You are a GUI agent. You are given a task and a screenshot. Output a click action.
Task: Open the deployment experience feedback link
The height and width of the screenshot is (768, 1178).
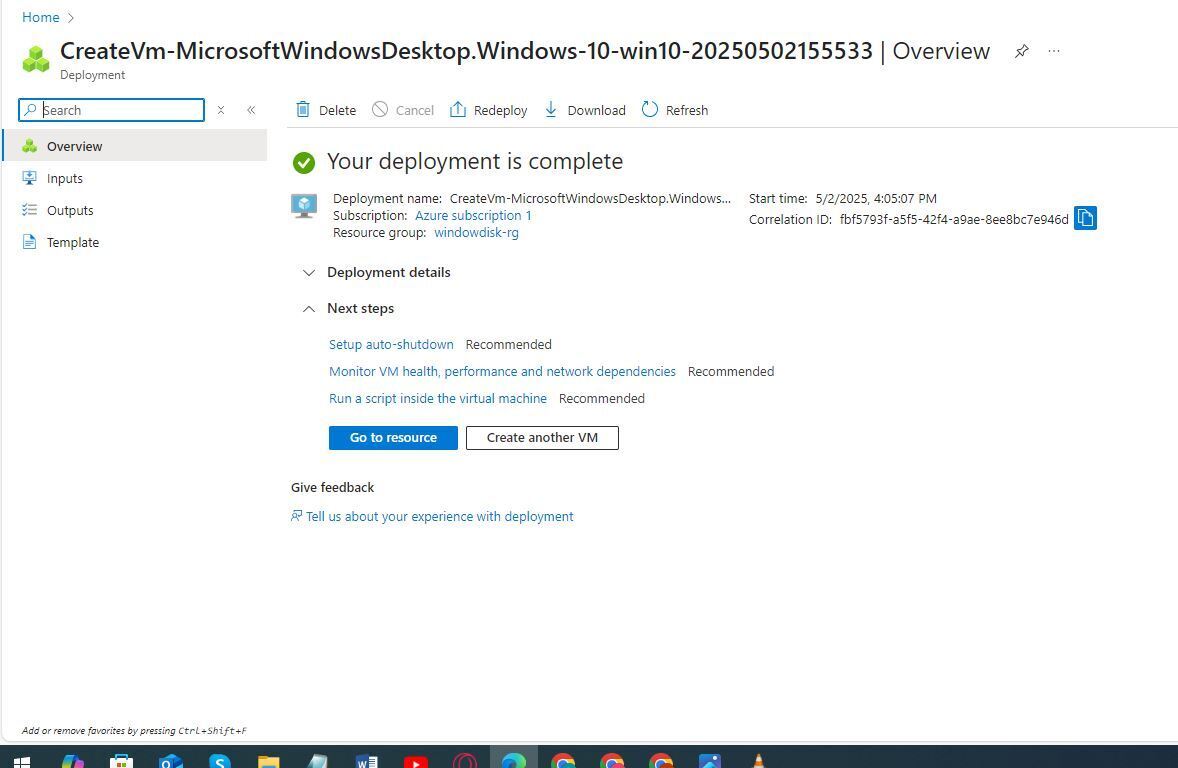(433, 516)
